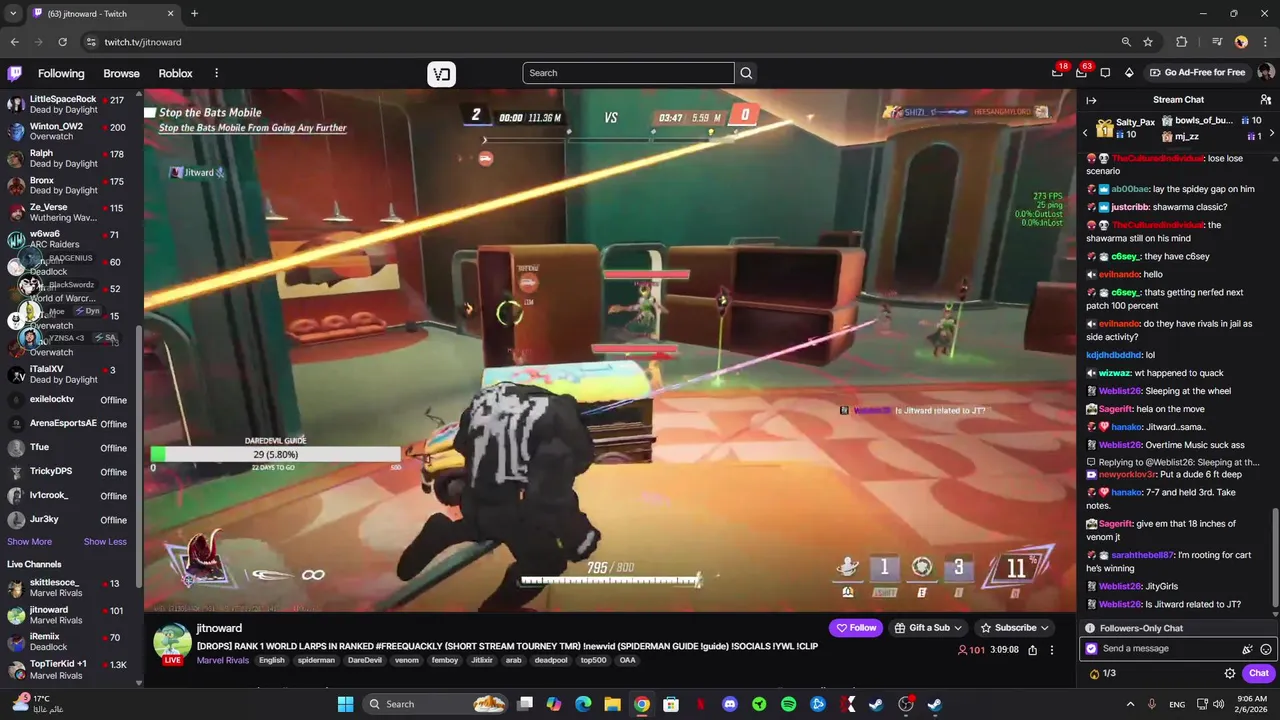Reload the page with browser refresh button

point(63,42)
